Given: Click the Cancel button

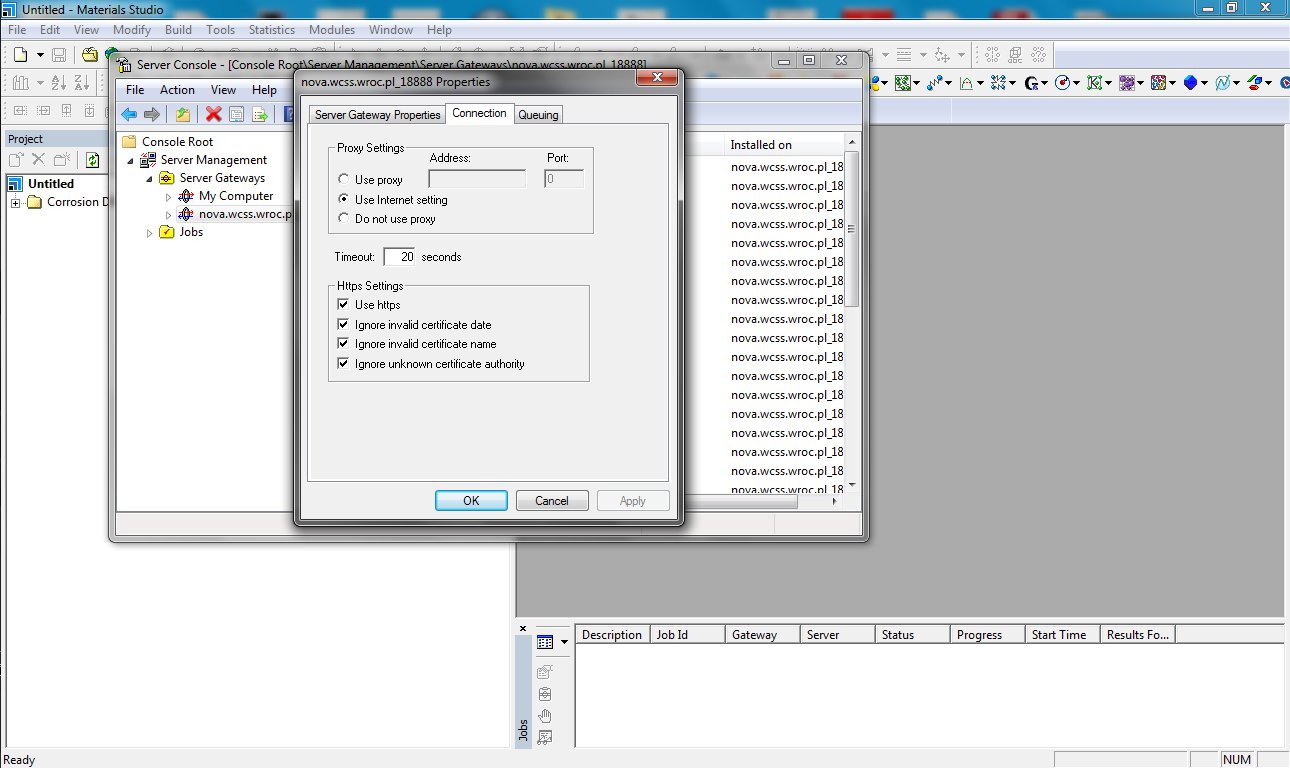Looking at the screenshot, I should [551, 501].
